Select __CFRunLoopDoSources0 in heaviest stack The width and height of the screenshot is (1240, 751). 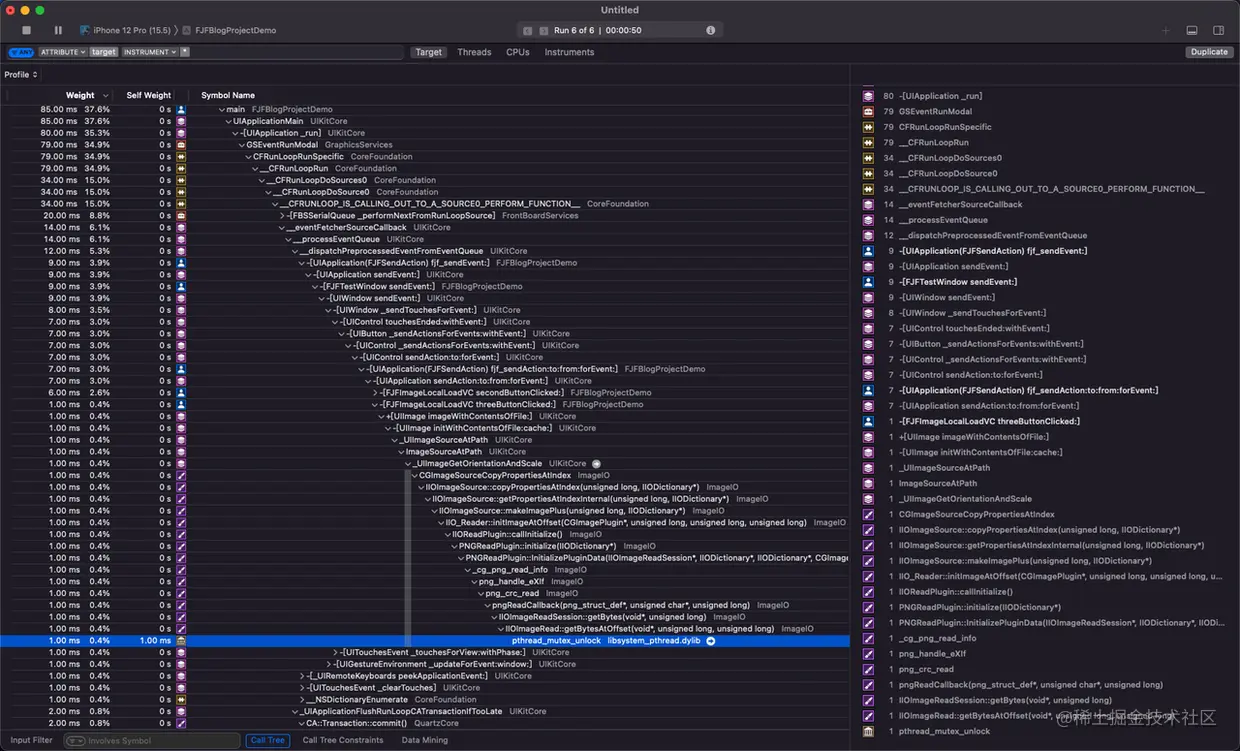coord(950,158)
